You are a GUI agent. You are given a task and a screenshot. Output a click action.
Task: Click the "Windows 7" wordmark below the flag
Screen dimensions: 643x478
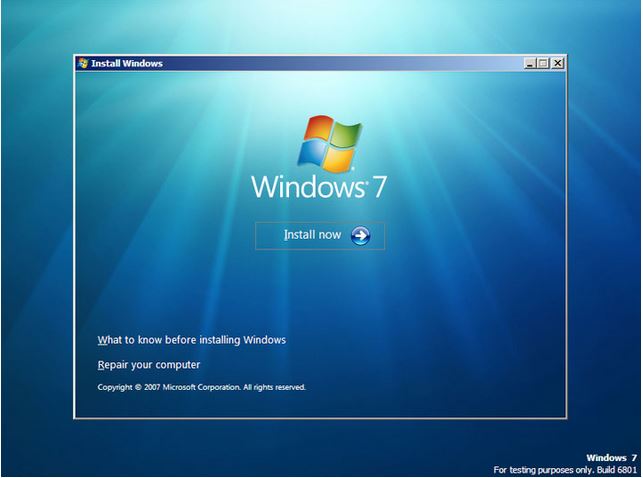click(x=318, y=188)
